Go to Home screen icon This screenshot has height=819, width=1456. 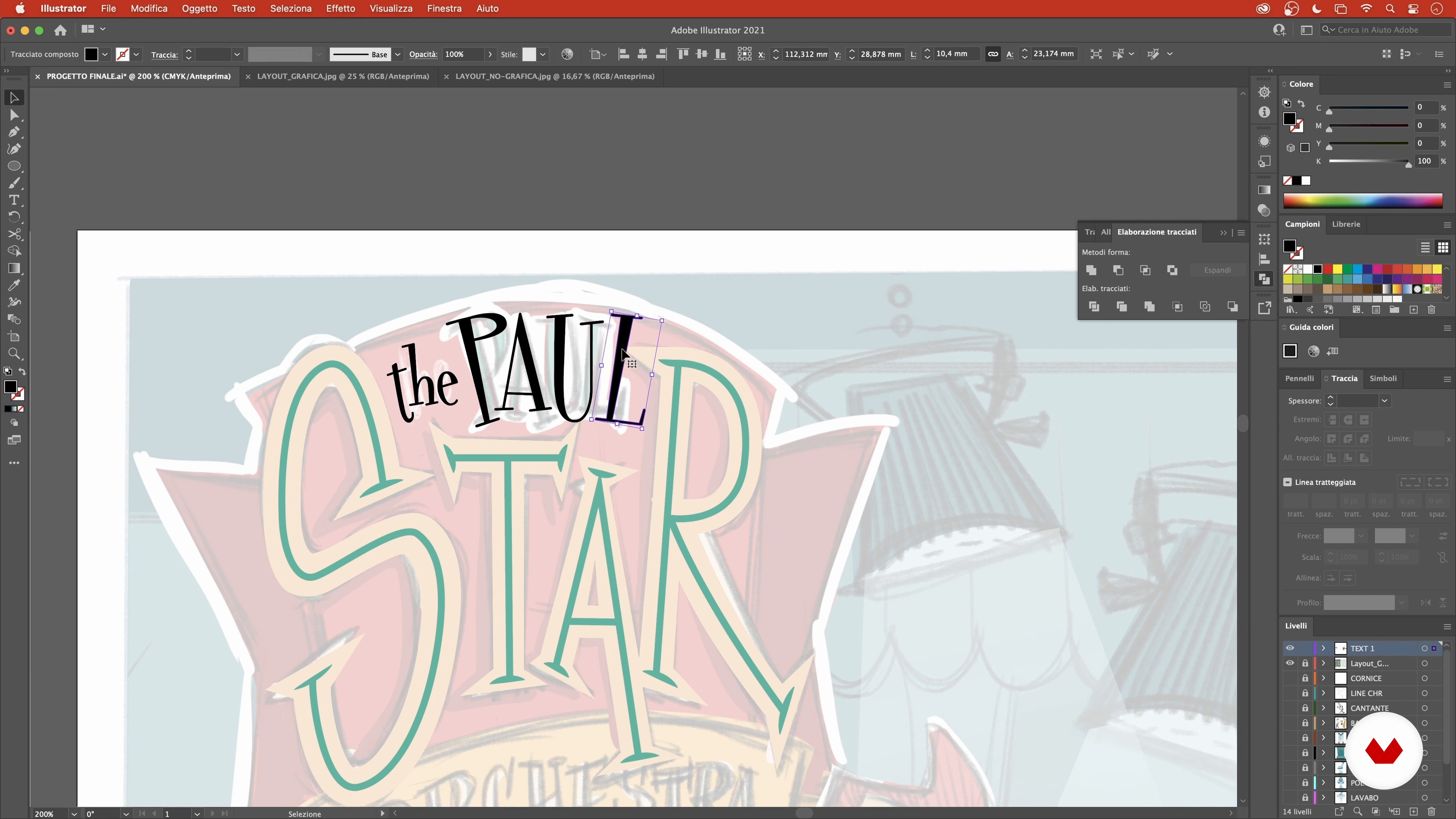click(x=61, y=30)
